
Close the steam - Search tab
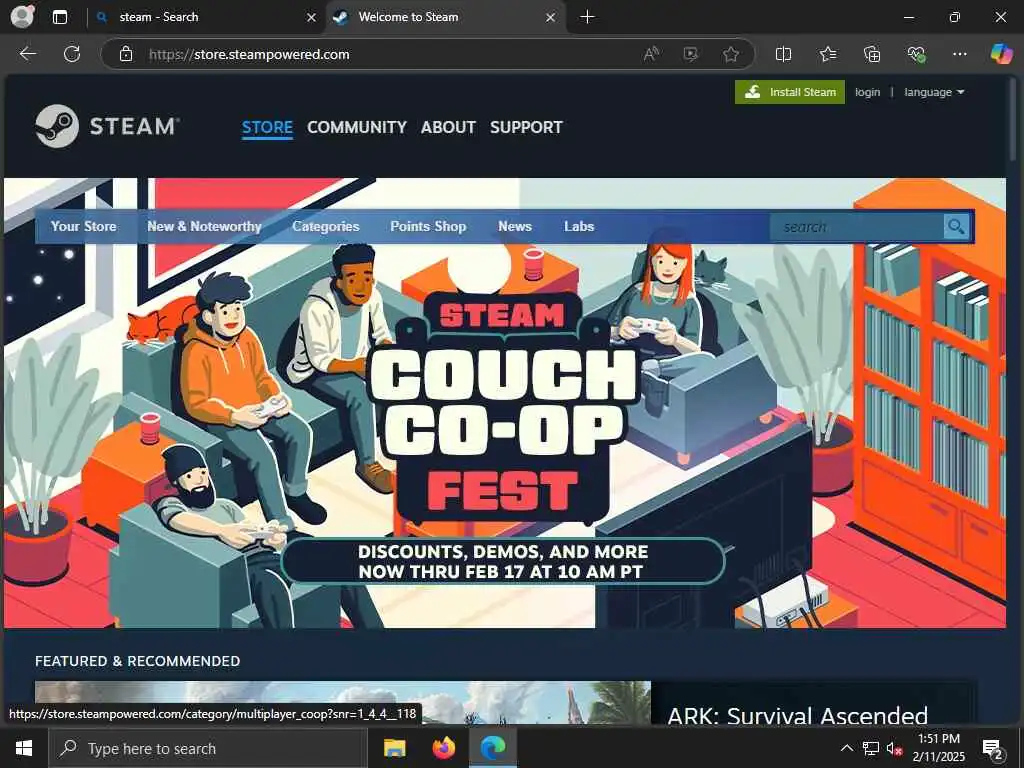click(312, 18)
